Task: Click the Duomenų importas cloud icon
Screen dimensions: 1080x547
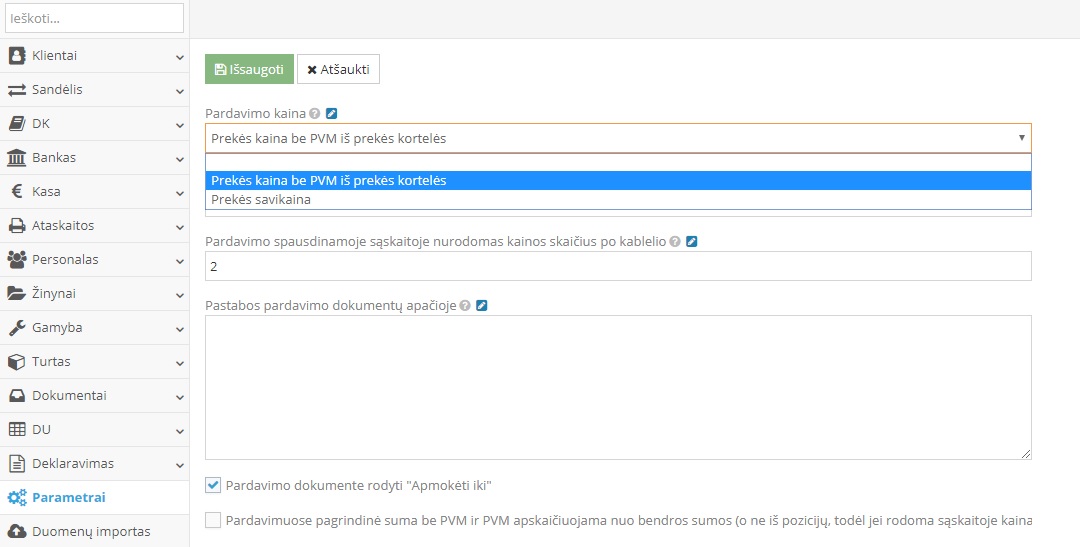Action: pos(17,532)
